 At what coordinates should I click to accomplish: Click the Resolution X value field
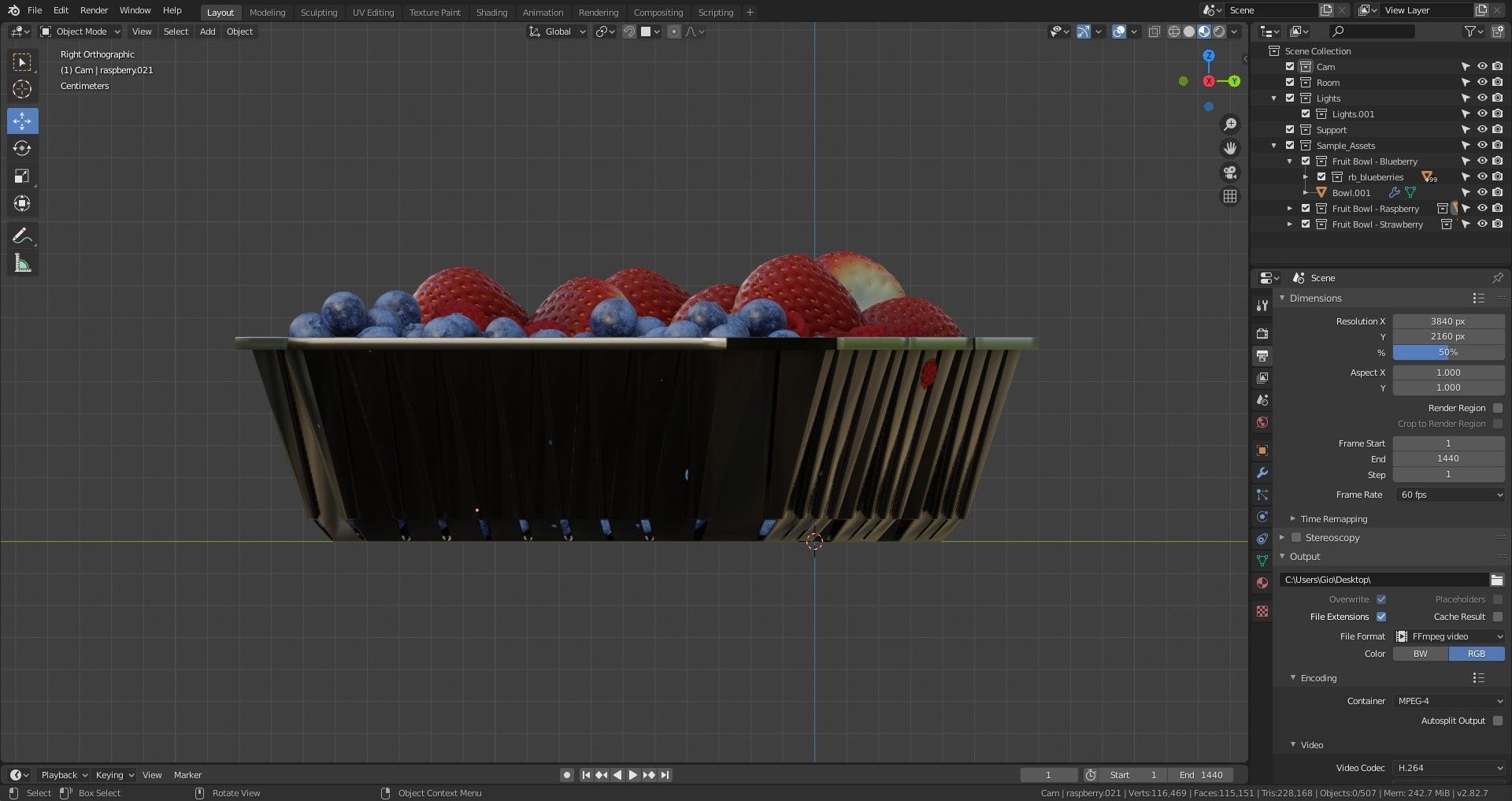click(x=1449, y=321)
